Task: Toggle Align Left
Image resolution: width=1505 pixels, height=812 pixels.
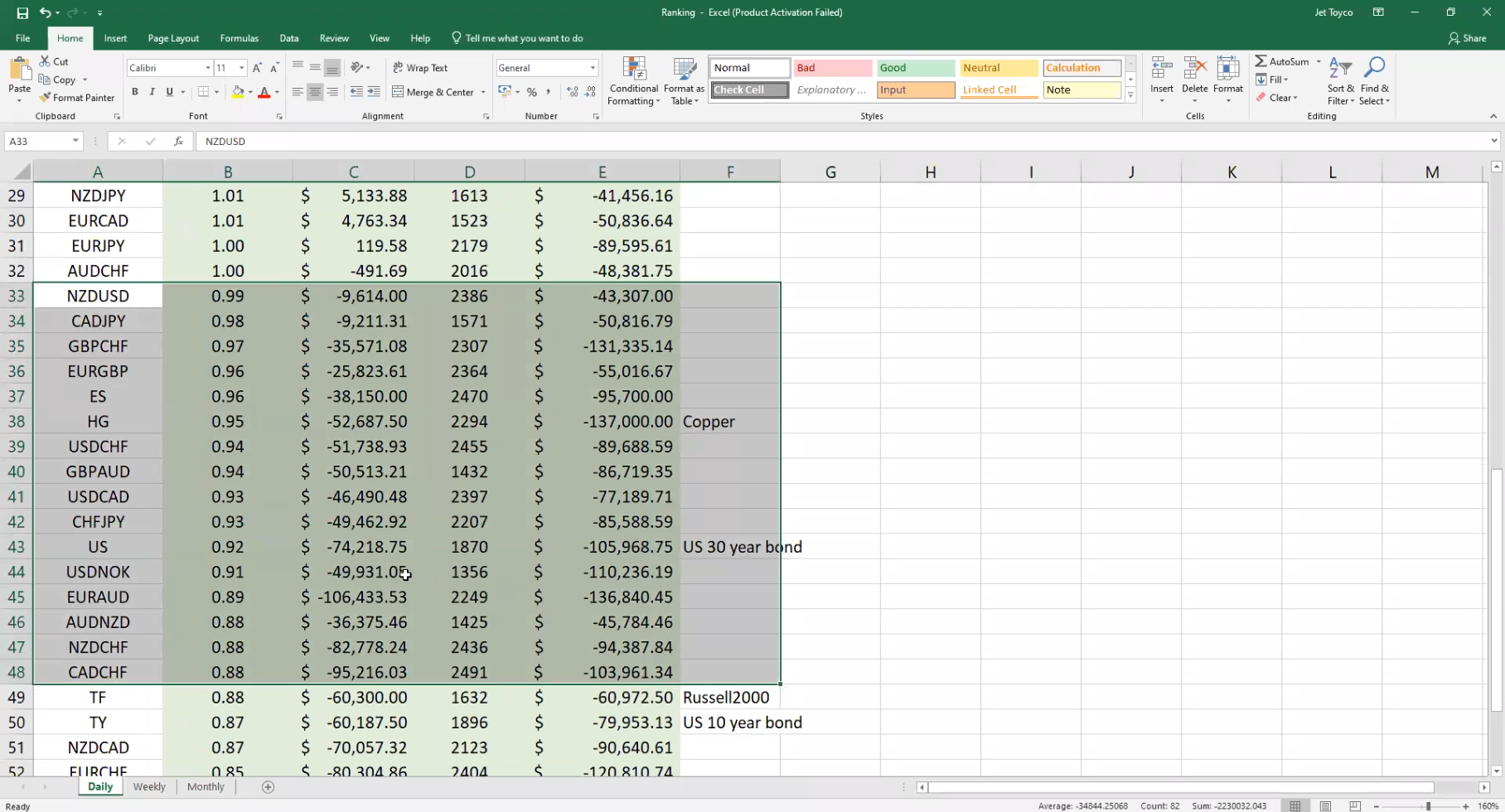Action: (x=298, y=92)
